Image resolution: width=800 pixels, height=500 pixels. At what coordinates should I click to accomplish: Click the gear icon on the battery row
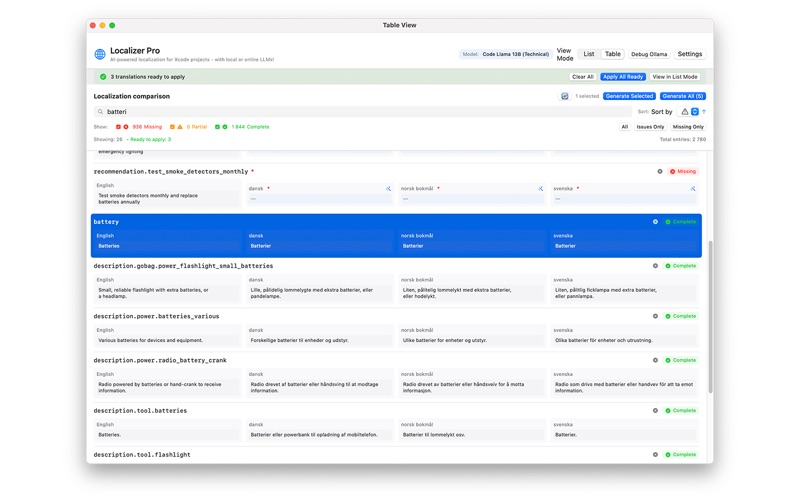[x=655, y=222]
